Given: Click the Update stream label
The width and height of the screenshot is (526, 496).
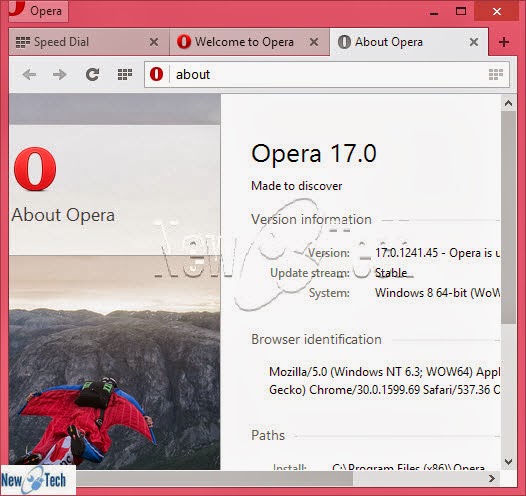Looking at the screenshot, I should (x=310, y=273).
